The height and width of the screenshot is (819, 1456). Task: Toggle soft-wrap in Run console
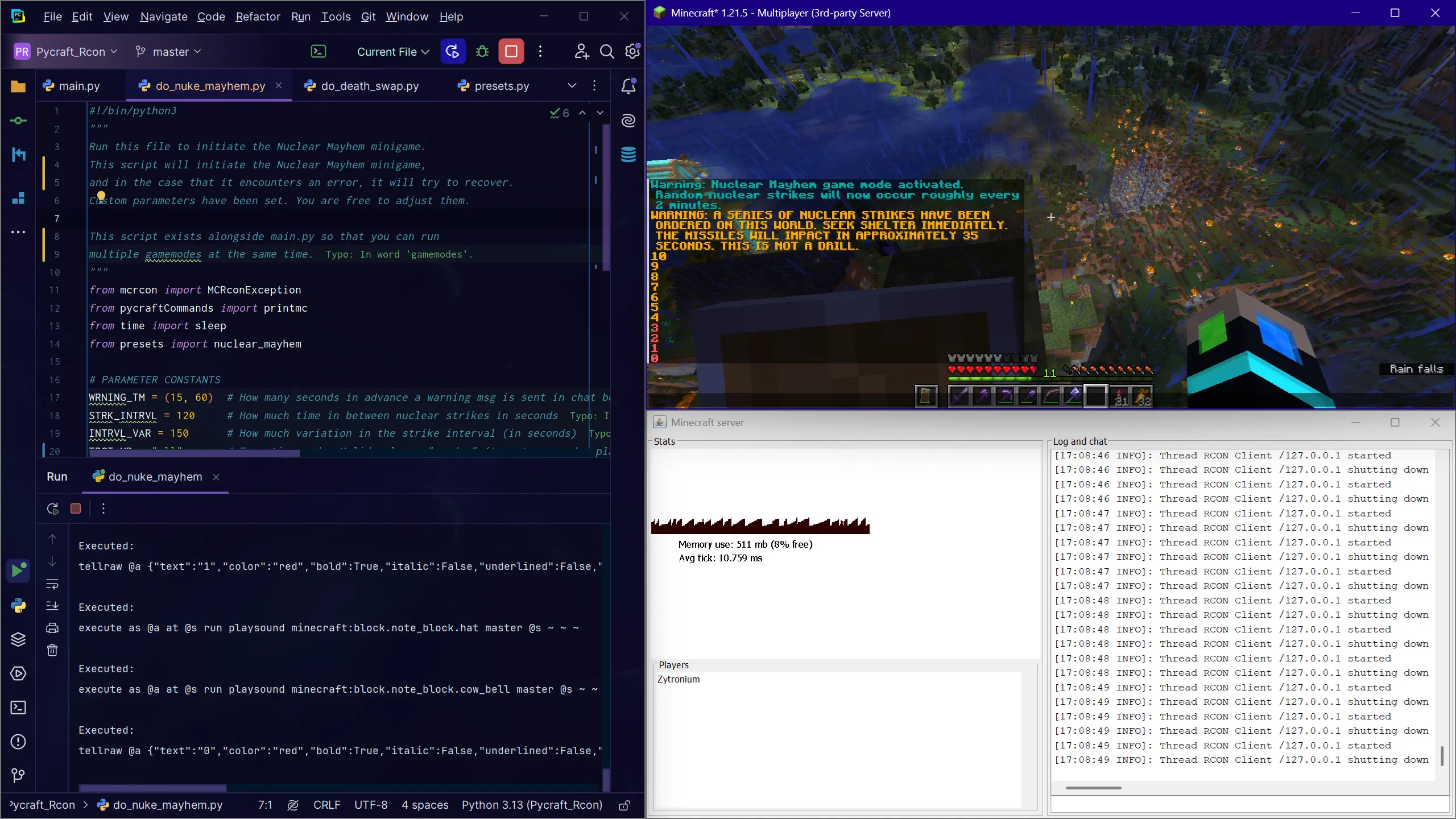tap(52, 584)
